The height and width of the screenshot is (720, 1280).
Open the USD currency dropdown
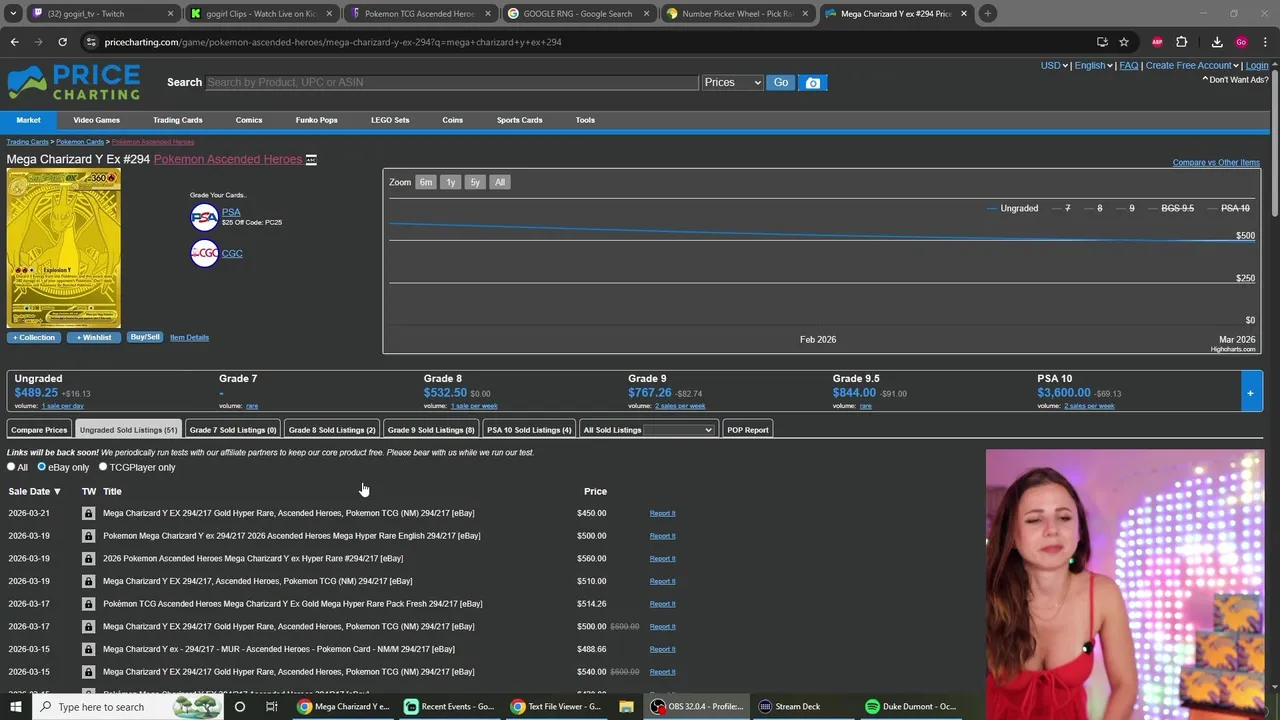click(x=1054, y=66)
